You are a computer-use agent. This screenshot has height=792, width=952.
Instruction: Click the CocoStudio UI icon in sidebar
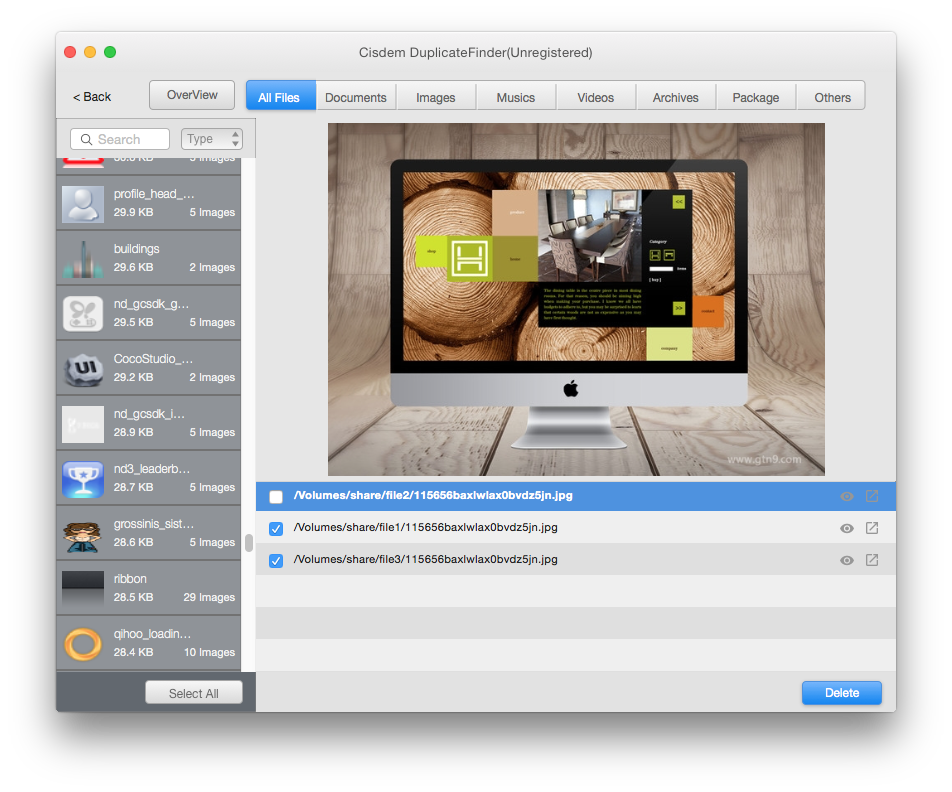point(82,368)
